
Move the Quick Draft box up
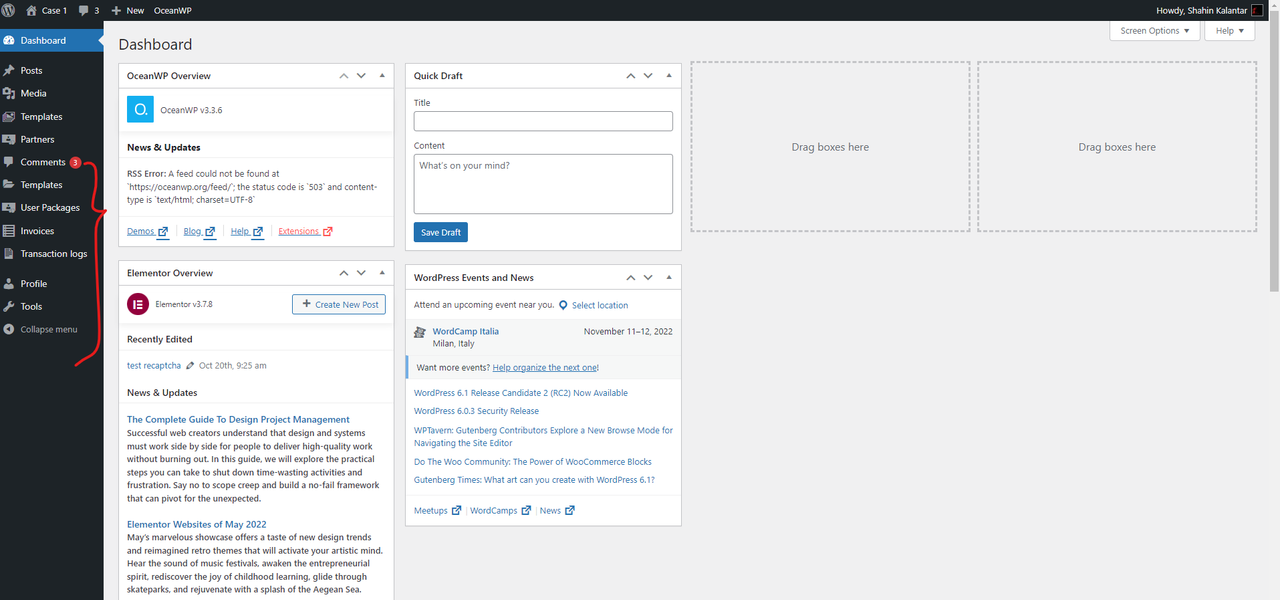631,76
